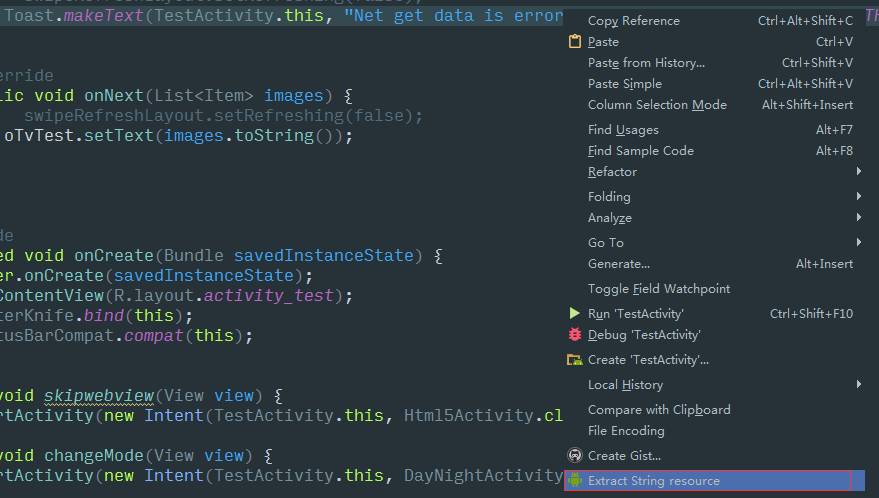Choose File Encoding menu item
The image size is (879, 498).
(x=714, y=431)
